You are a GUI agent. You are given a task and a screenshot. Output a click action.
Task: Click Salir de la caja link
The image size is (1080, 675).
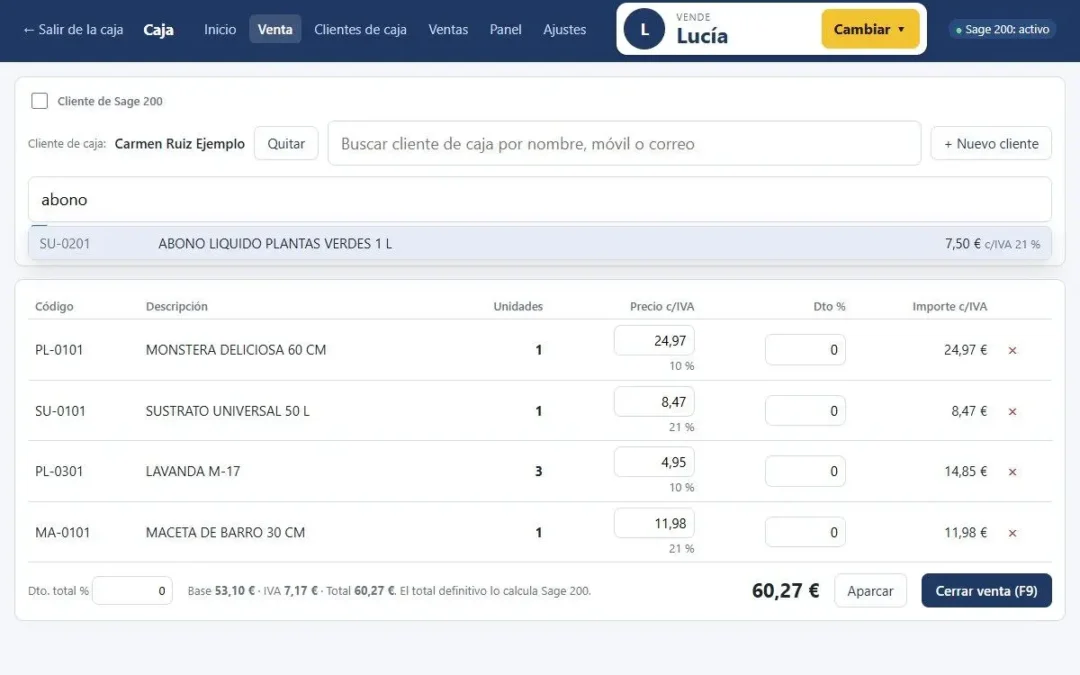[x=73, y=30]
